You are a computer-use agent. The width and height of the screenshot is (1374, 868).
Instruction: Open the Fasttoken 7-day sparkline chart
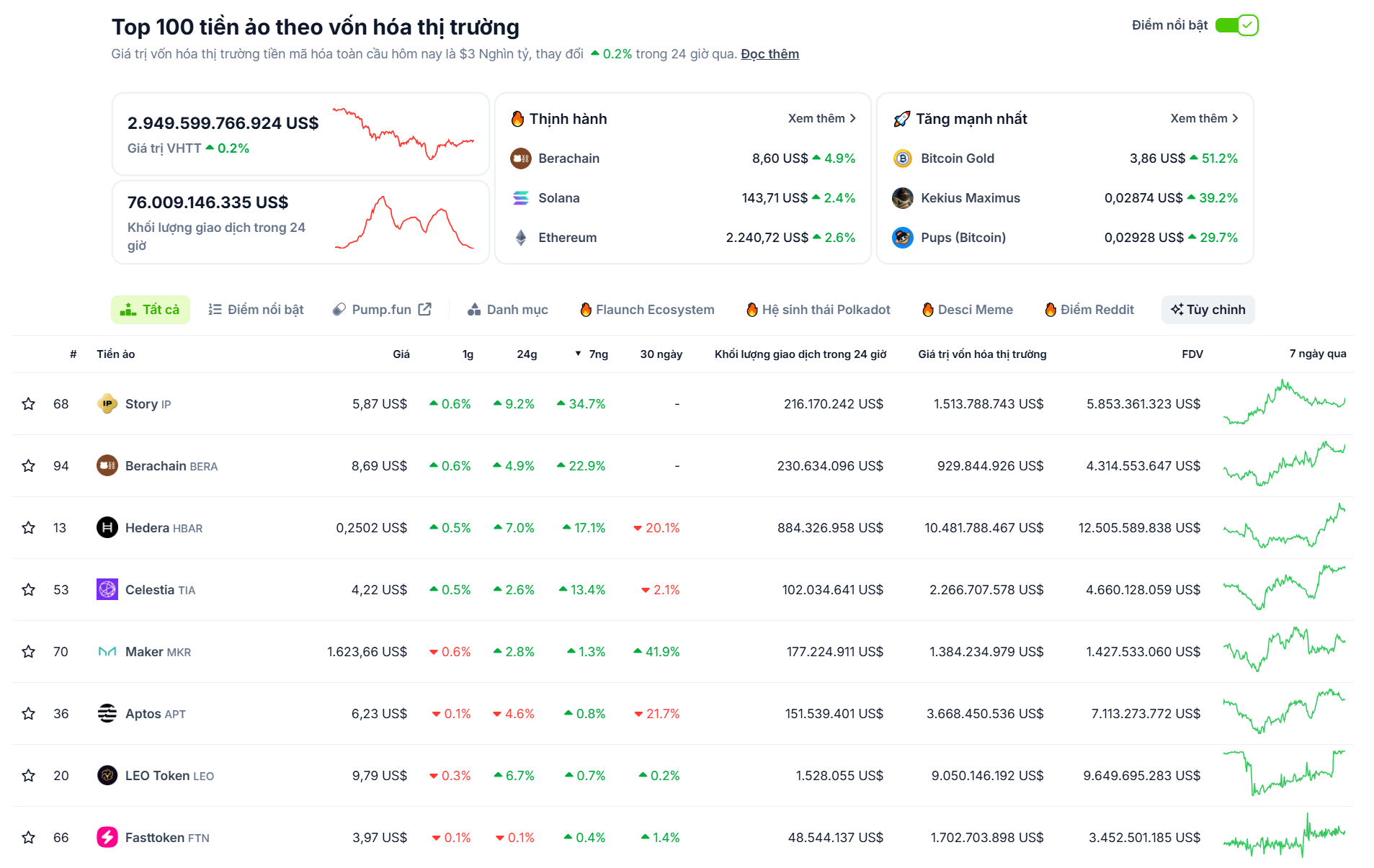point(1284,836)
